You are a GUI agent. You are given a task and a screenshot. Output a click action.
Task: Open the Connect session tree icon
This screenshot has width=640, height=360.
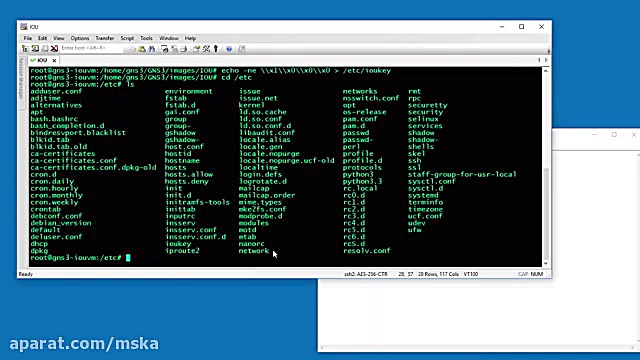tap(25, 49)
